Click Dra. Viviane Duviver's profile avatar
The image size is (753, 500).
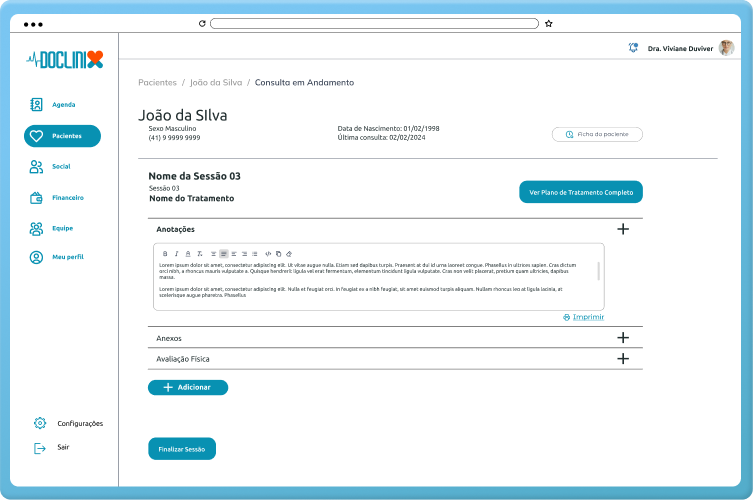pos(726,48)
